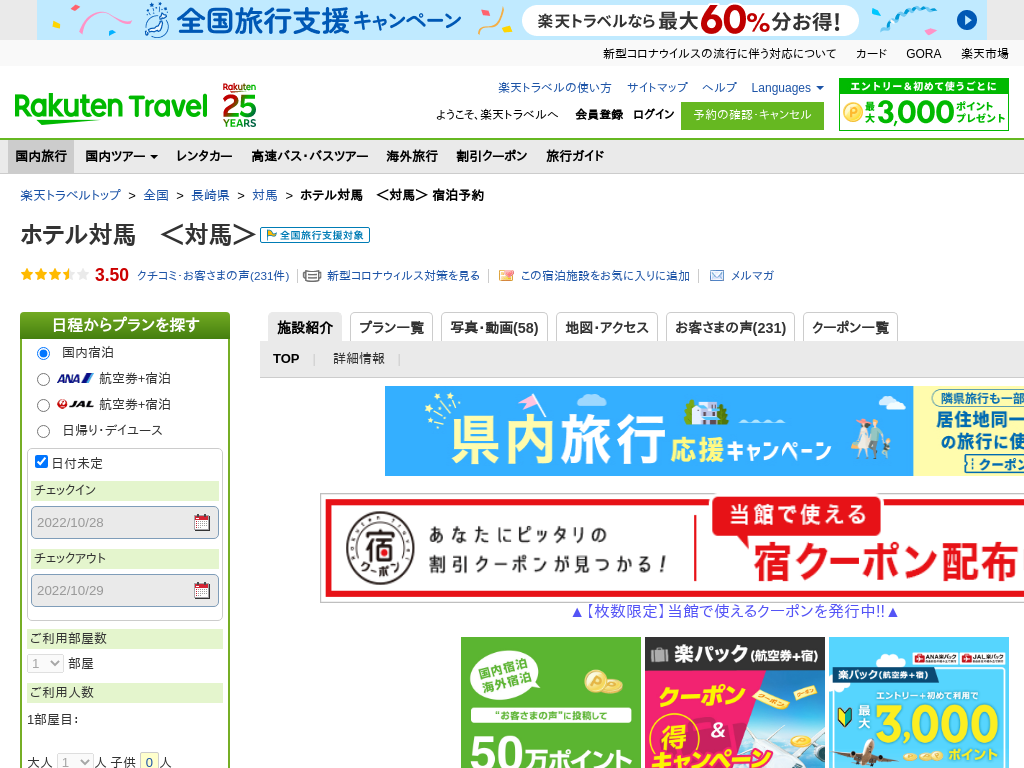
Task: Switch to the 施設紹介 tab
Action: (x=305, y=327)
